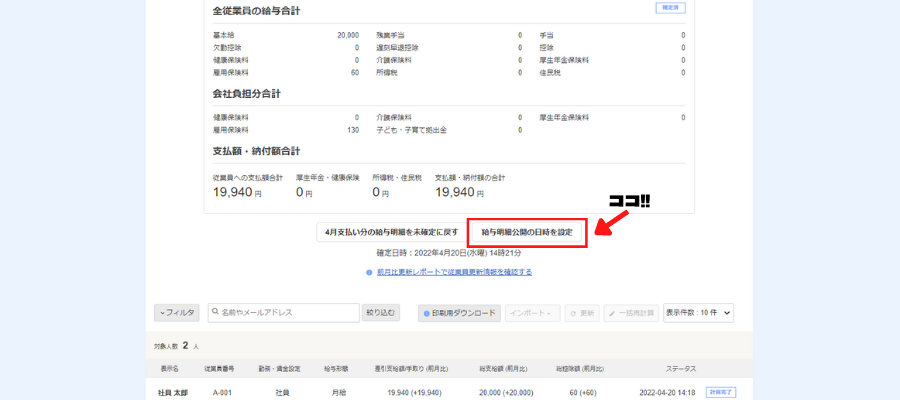Click the 表示名 column header
Screen dimensions: 900x400
point(169,368)
